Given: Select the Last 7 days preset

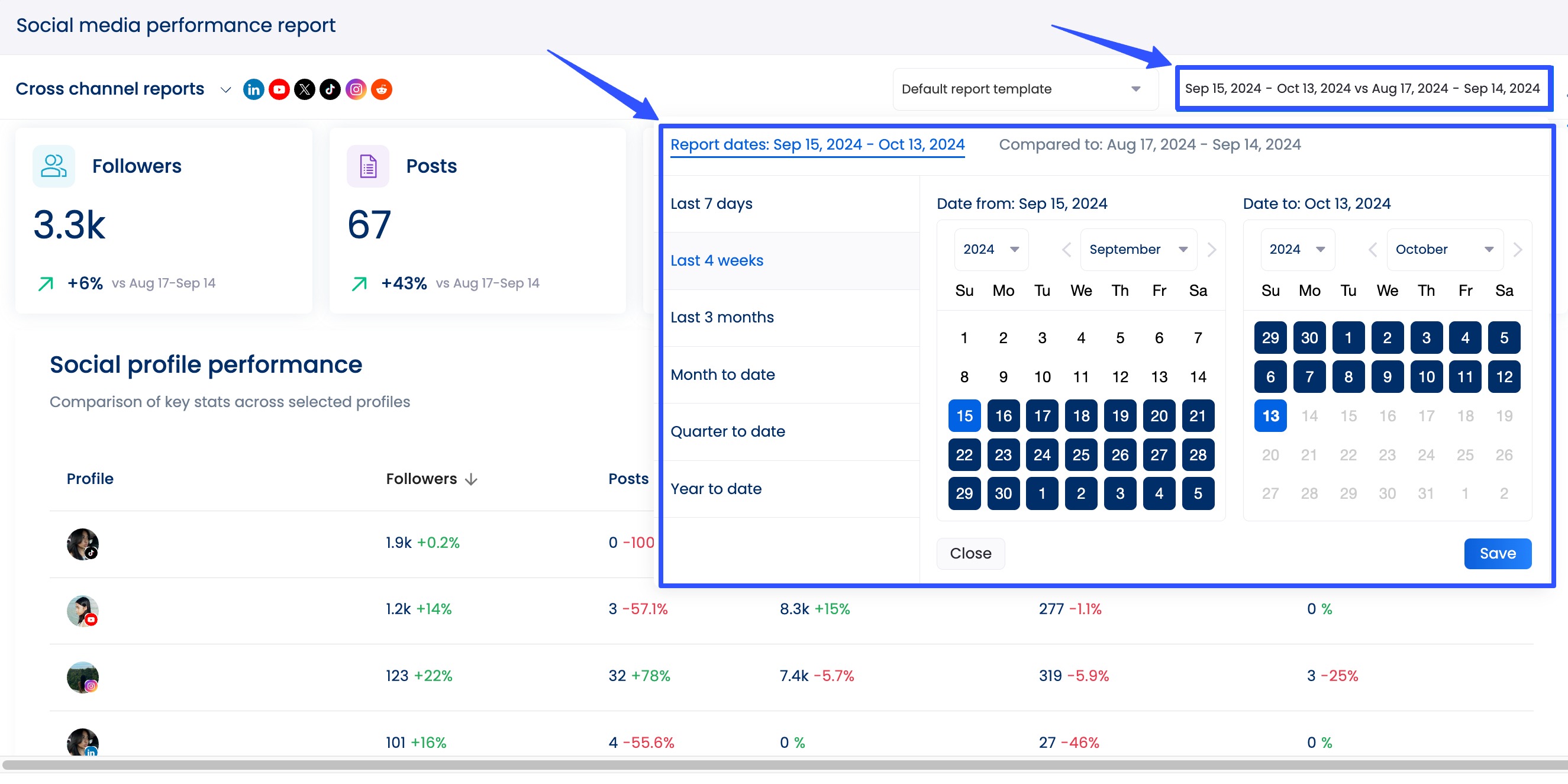Looking at the screenshot, I should click(x=711, y=204).
